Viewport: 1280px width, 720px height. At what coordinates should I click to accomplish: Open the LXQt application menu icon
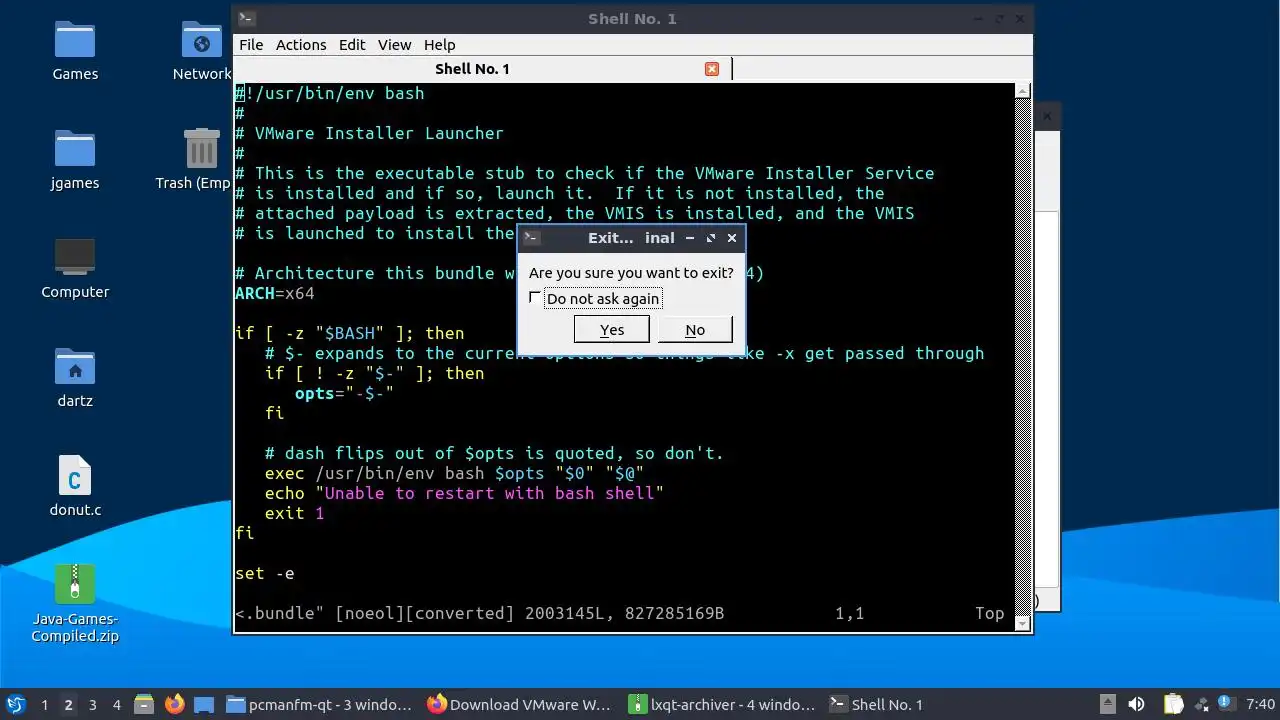(x=15, y=704)
